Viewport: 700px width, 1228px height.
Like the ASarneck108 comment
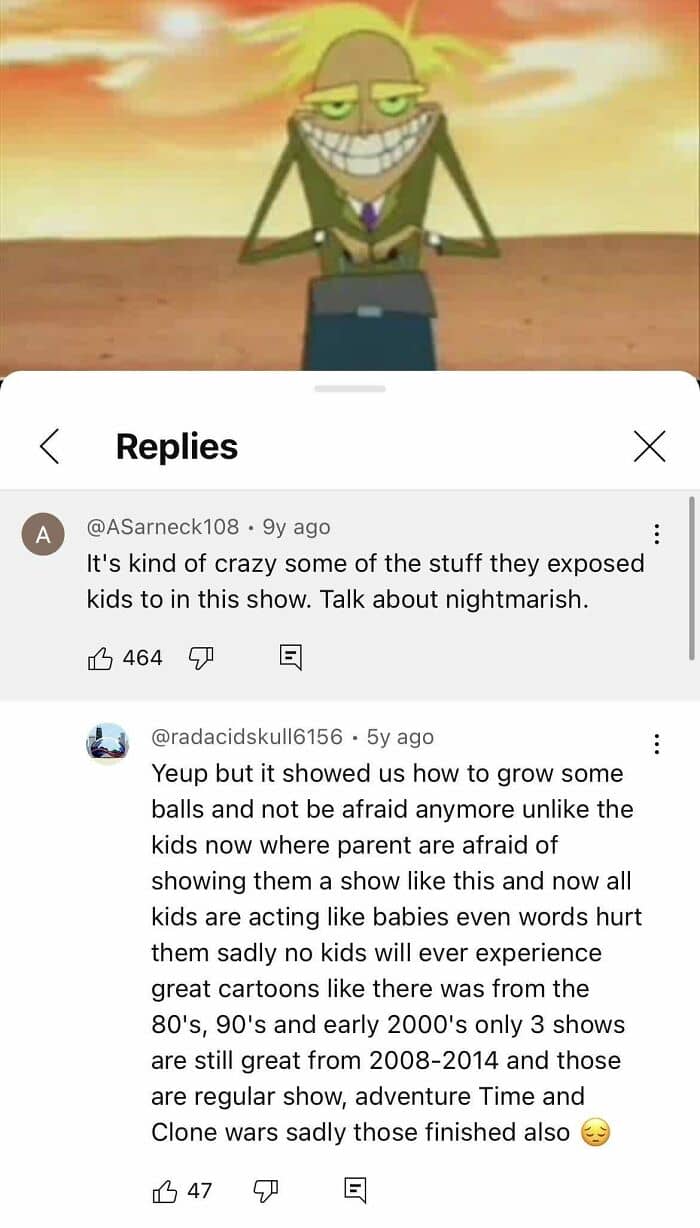click(101, 658)
